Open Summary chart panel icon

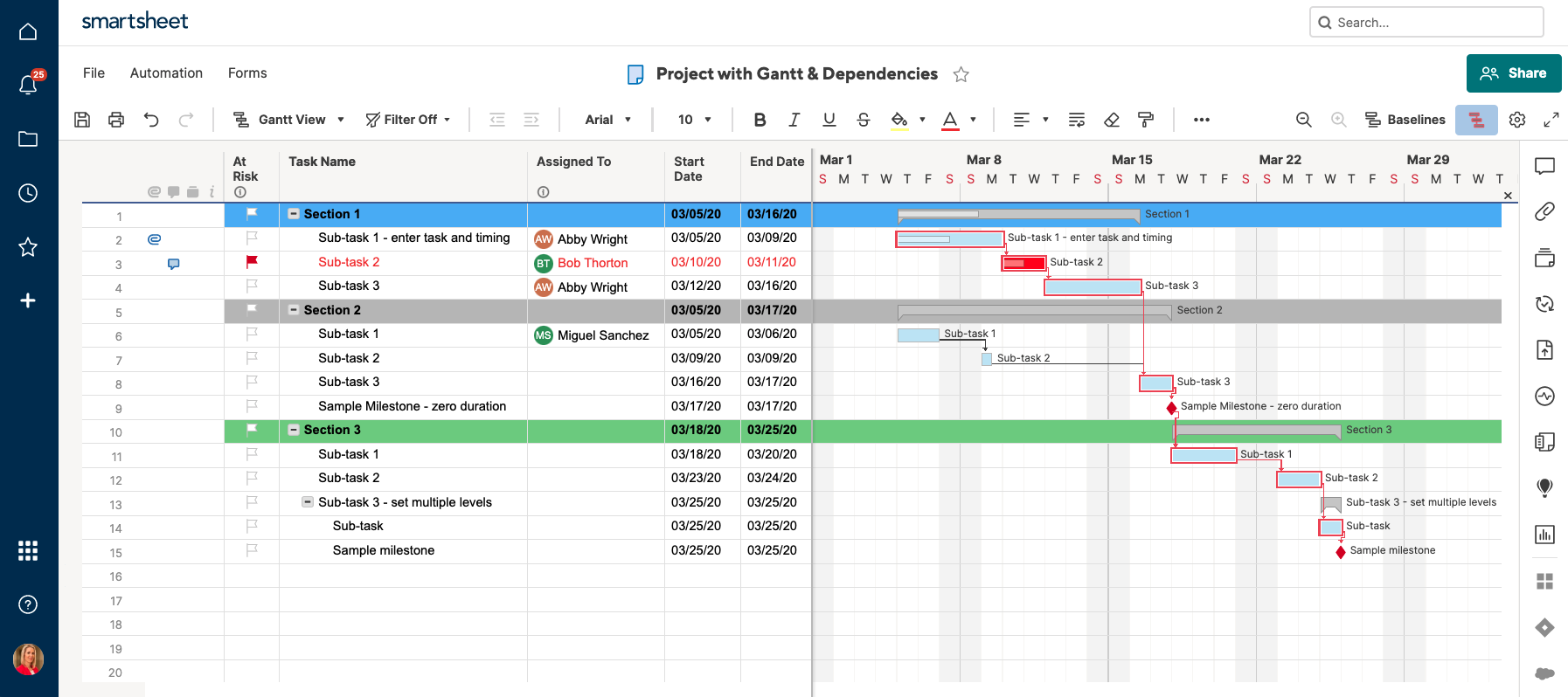(x=1544, y=535)
